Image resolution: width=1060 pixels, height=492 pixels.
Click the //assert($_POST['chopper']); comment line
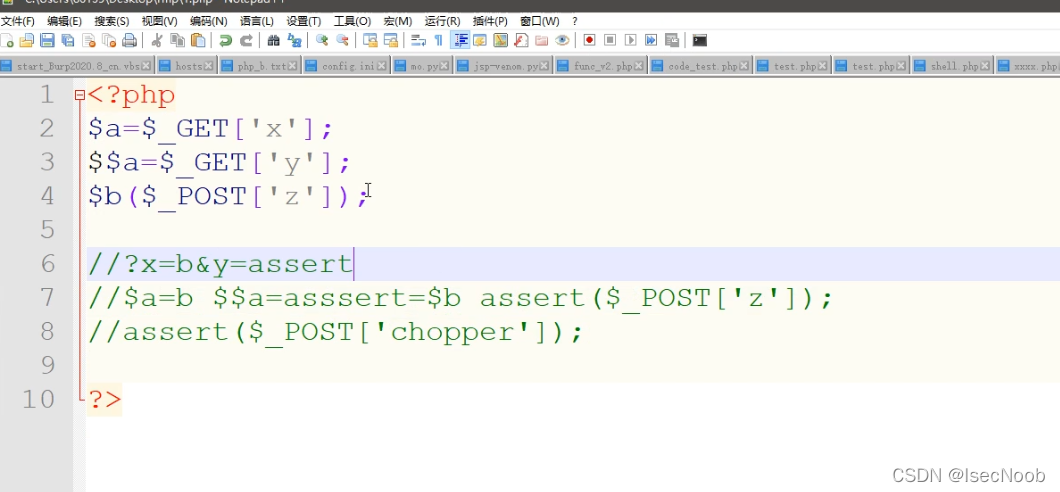pos(335,332)
